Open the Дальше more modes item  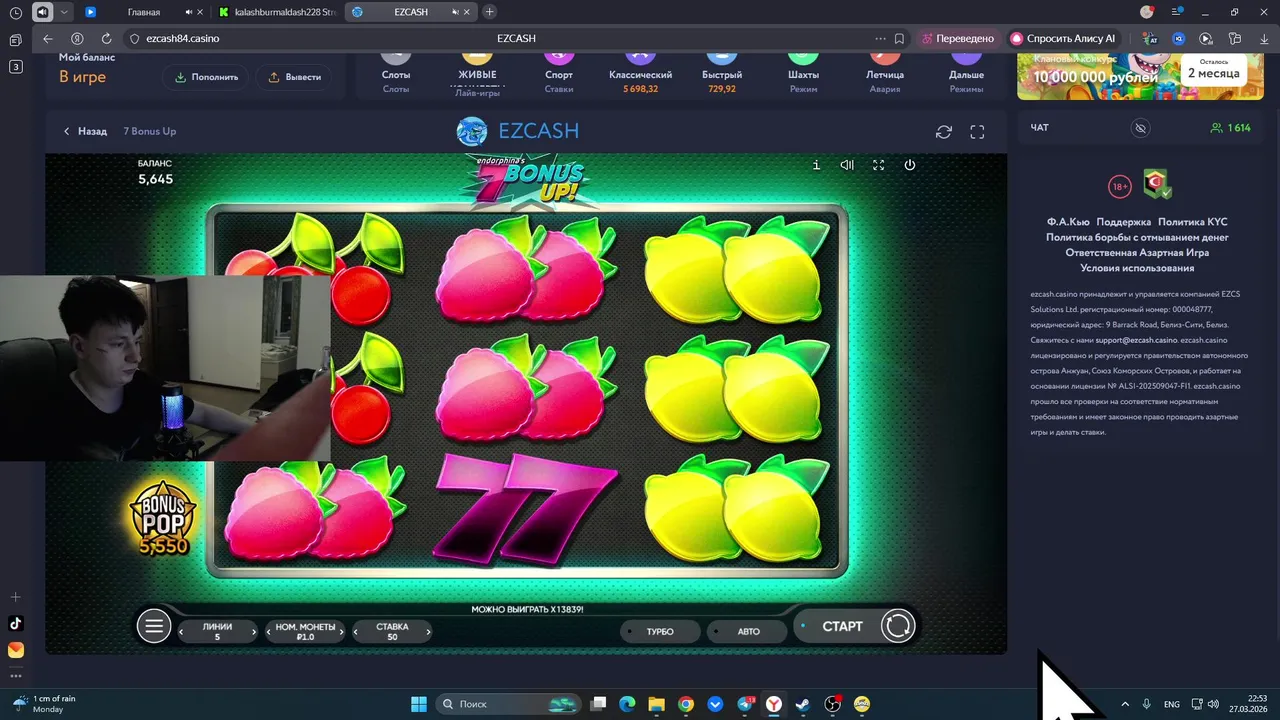coord(966,74)
